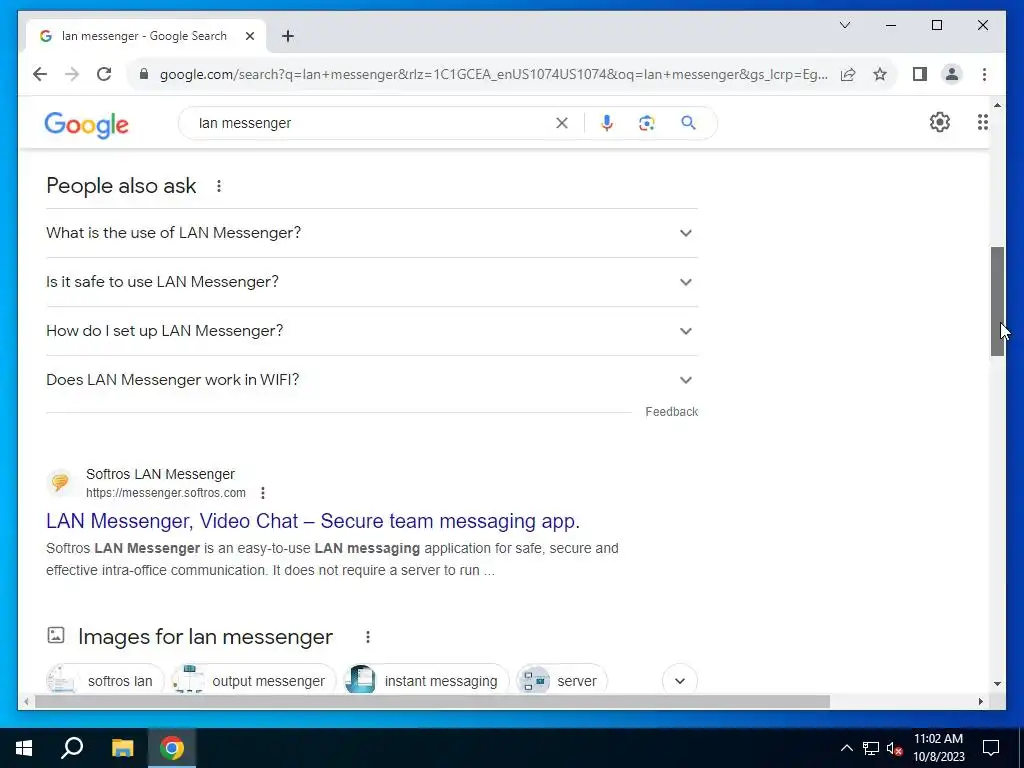Start voice search with microphone
This screenshot has height=768, width=1024.
[607, 123]
